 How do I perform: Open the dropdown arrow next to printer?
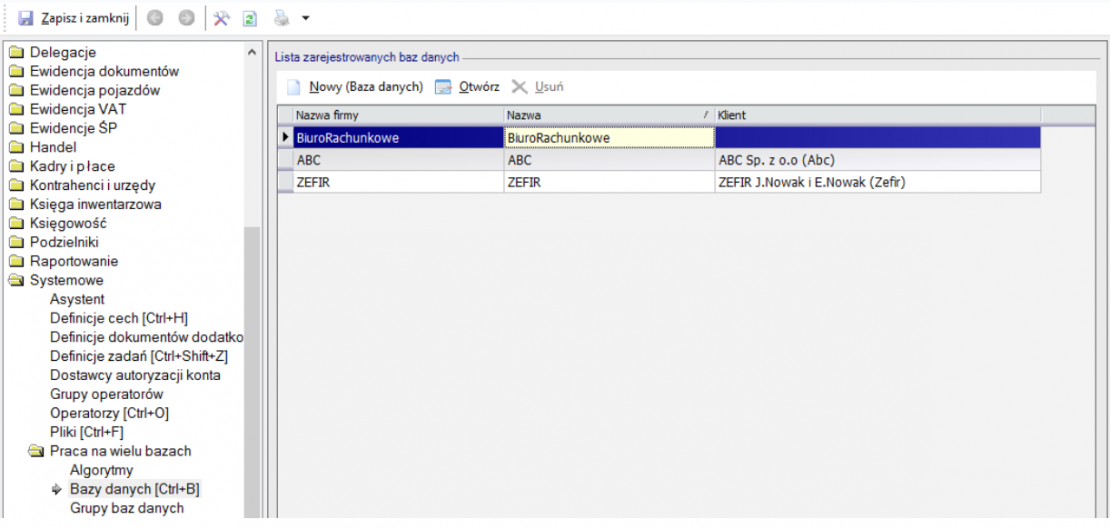(x=305, y=18)
